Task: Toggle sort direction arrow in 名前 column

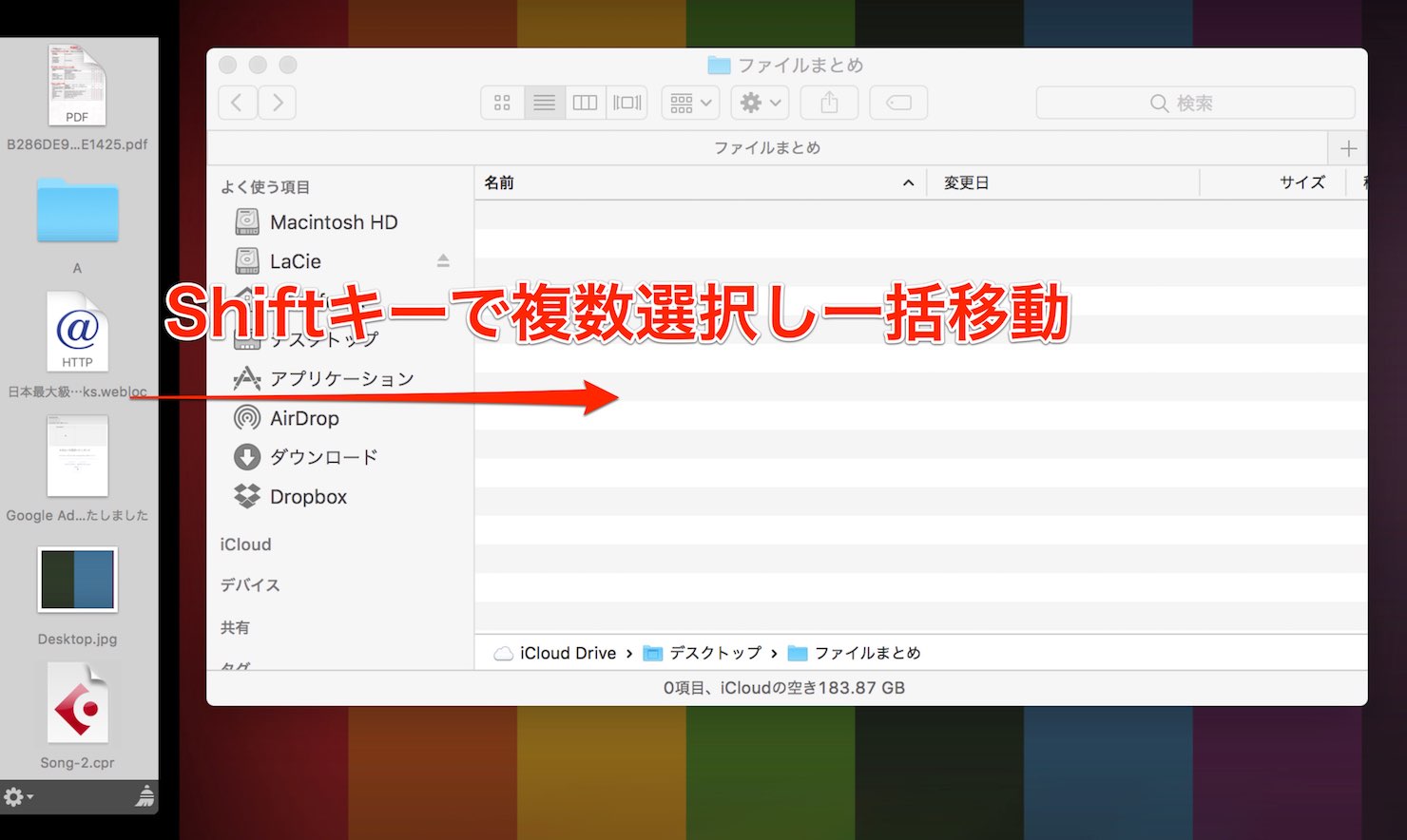Action: (908, 182)
